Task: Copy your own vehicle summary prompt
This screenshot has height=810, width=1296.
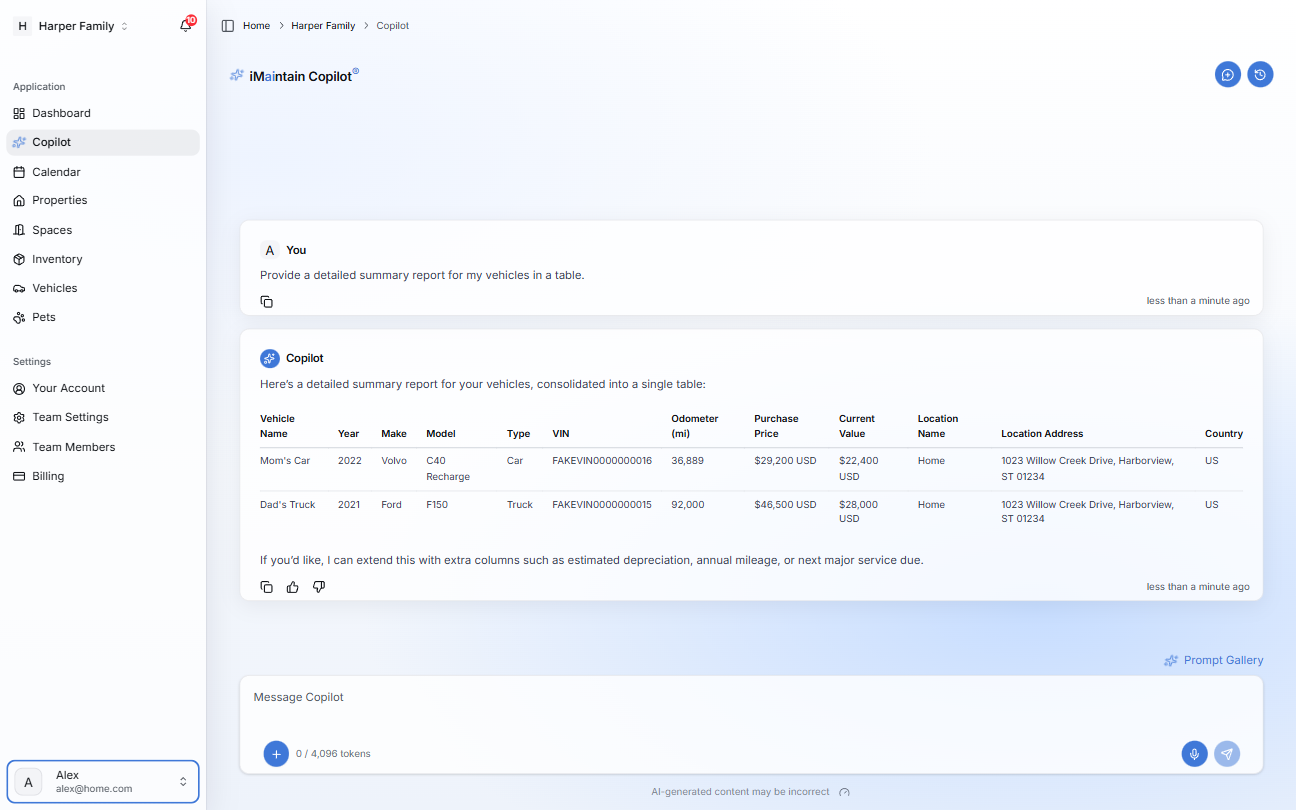Action: 266,300
